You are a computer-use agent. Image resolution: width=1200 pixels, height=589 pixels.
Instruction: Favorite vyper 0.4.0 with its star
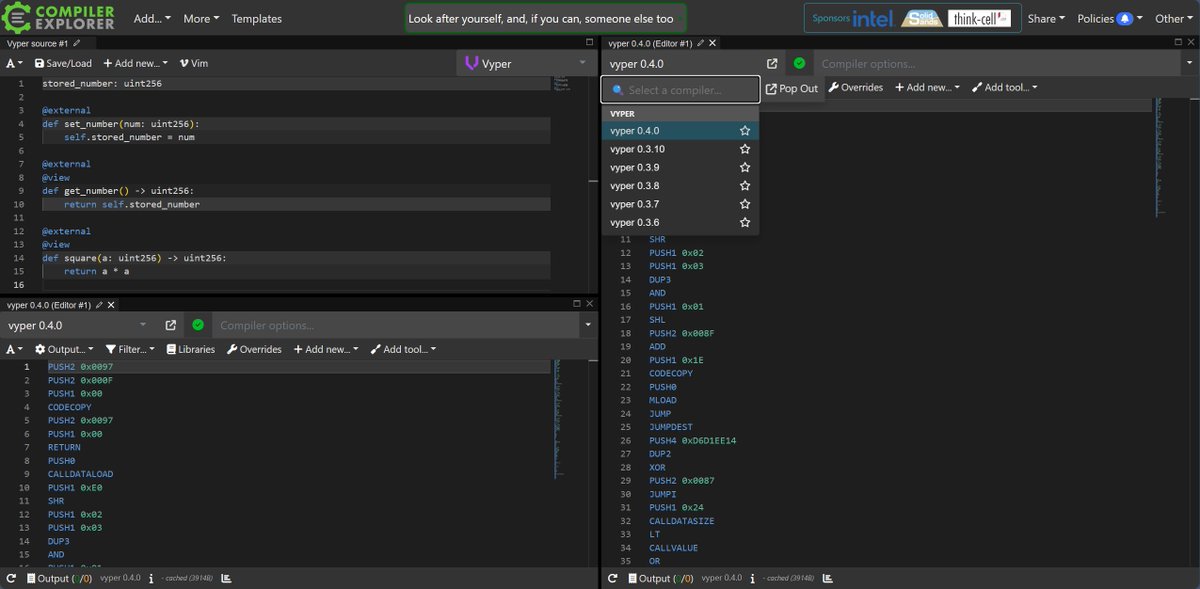point(745,131)
